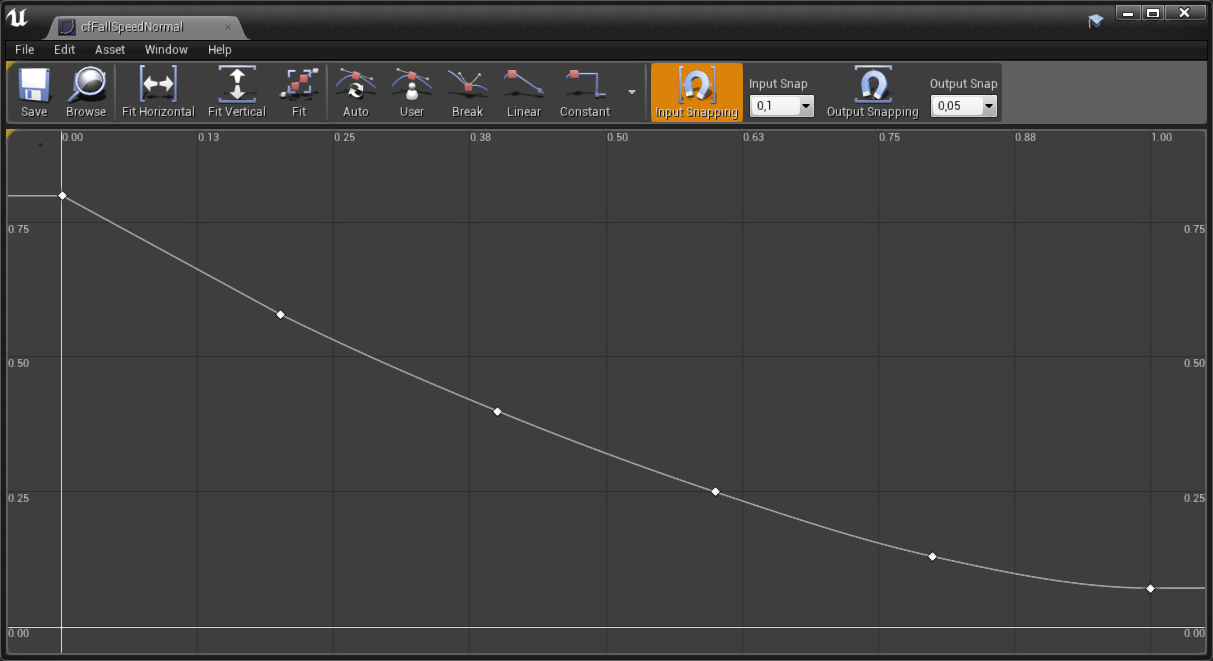The image size is (1213, 661).
Task: Maximize the editor window
Action: tap(1153, 13)
